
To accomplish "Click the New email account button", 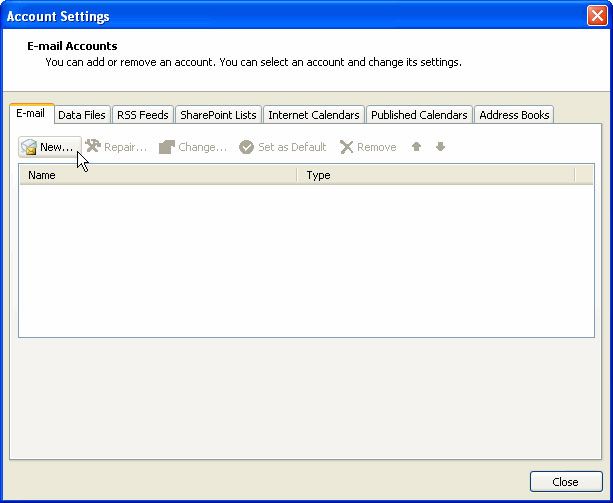I will 48,147.
